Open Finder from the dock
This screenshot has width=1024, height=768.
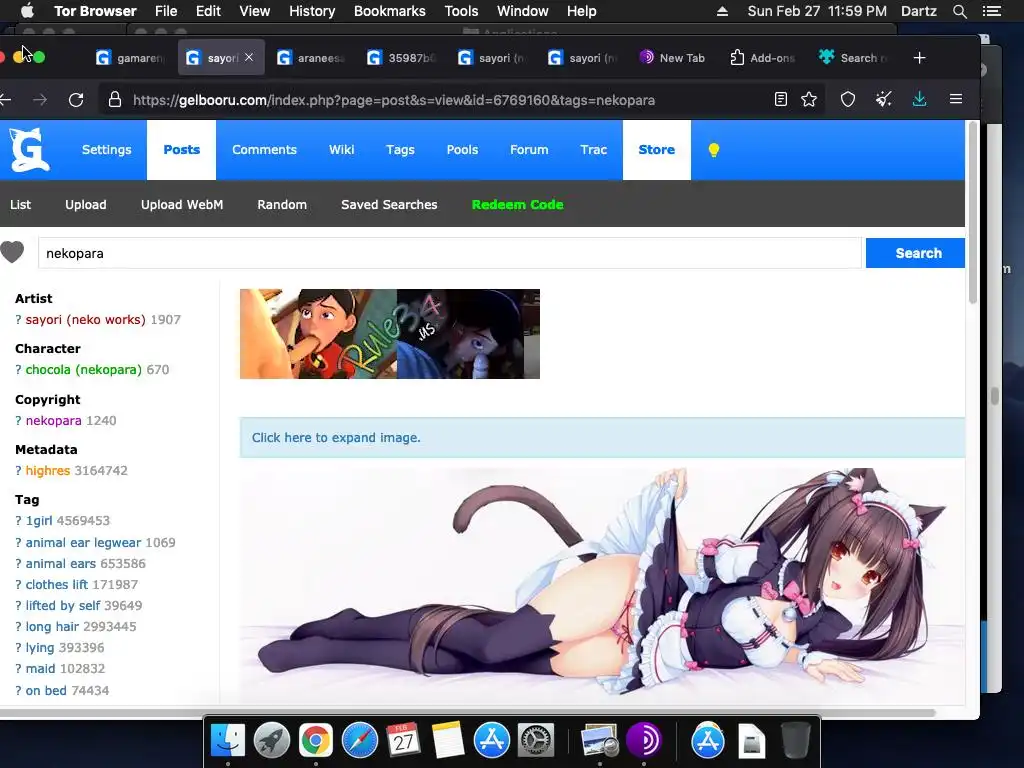(228, 741)
